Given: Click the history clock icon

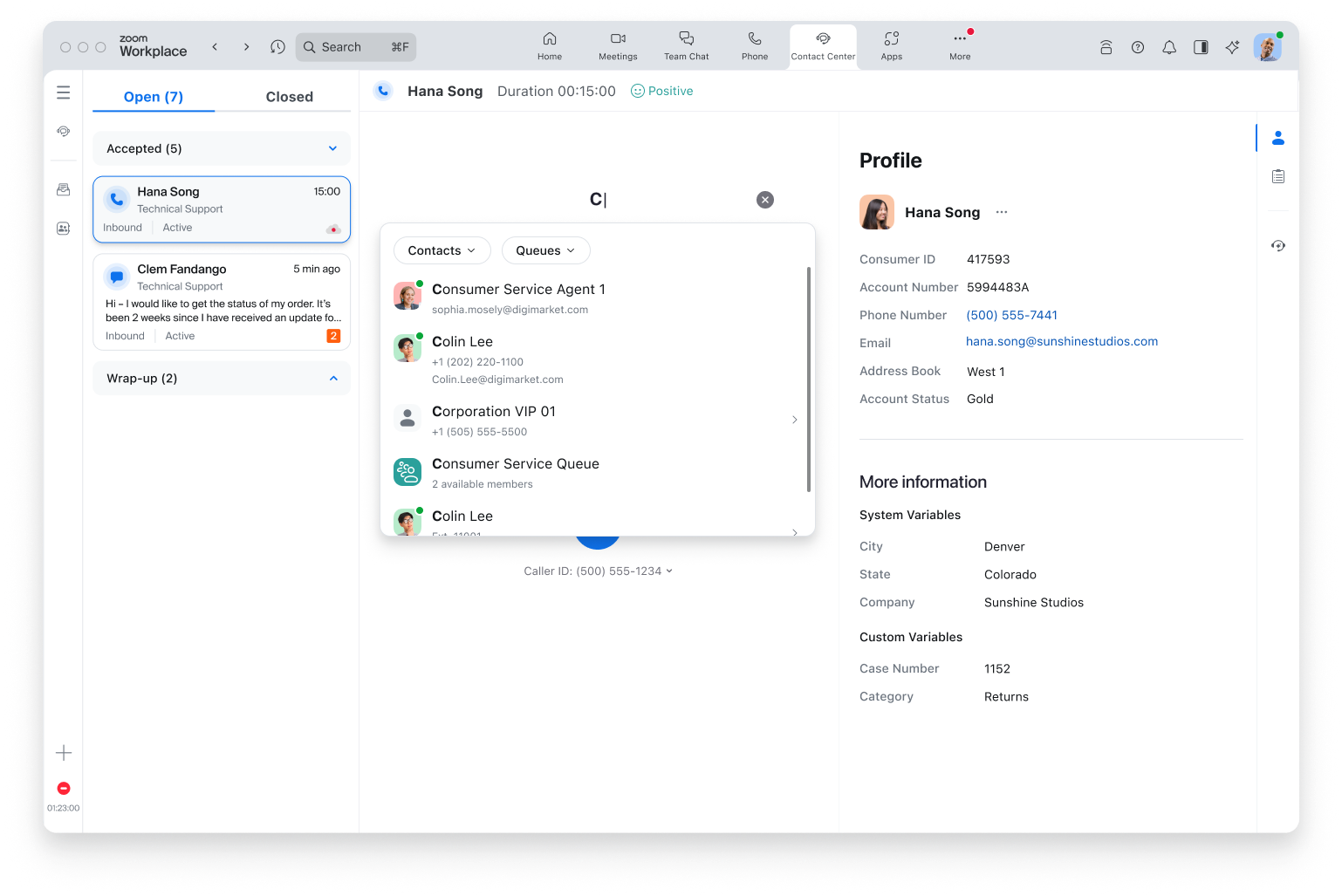Looking at the screenshot, I should coord(277,47).
